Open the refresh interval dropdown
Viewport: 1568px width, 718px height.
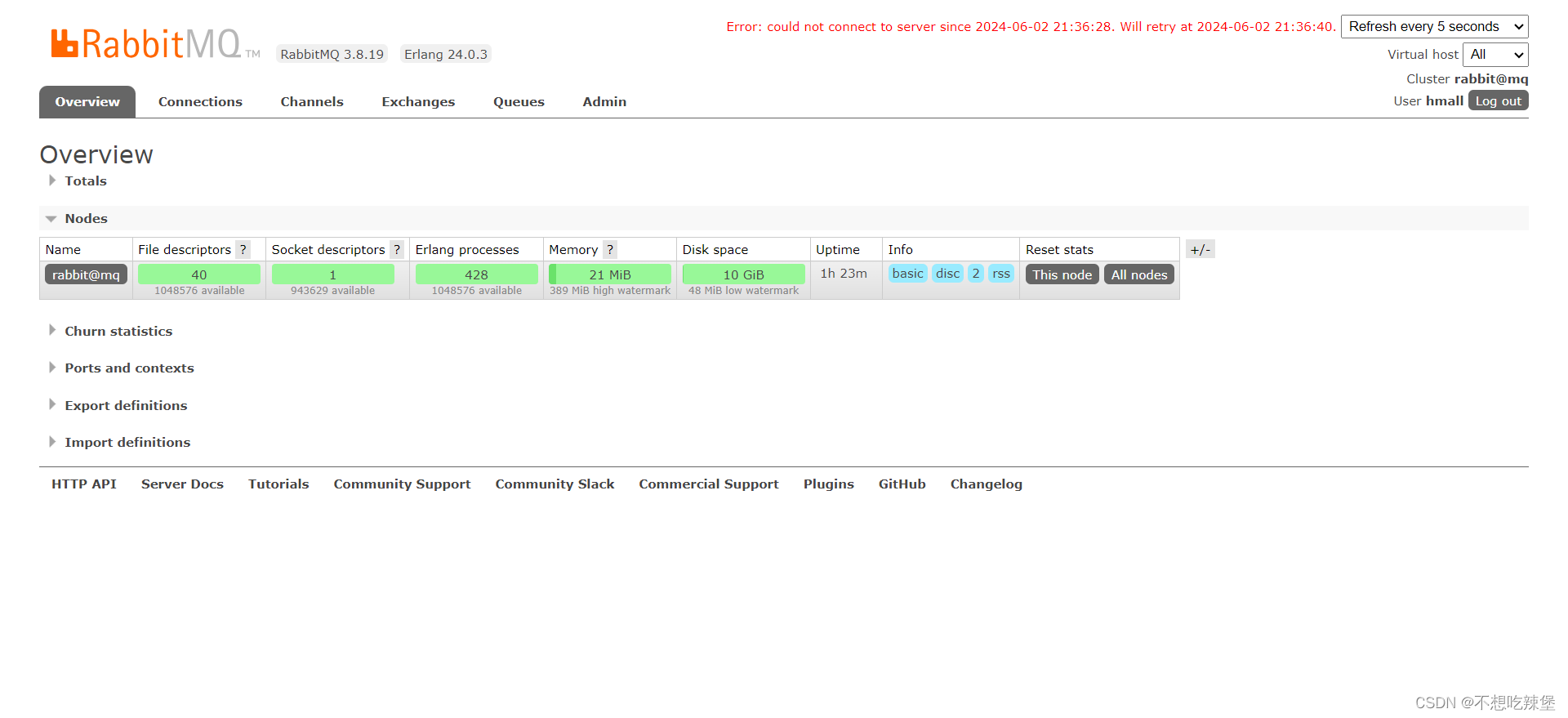click(x=1434, y=27)
